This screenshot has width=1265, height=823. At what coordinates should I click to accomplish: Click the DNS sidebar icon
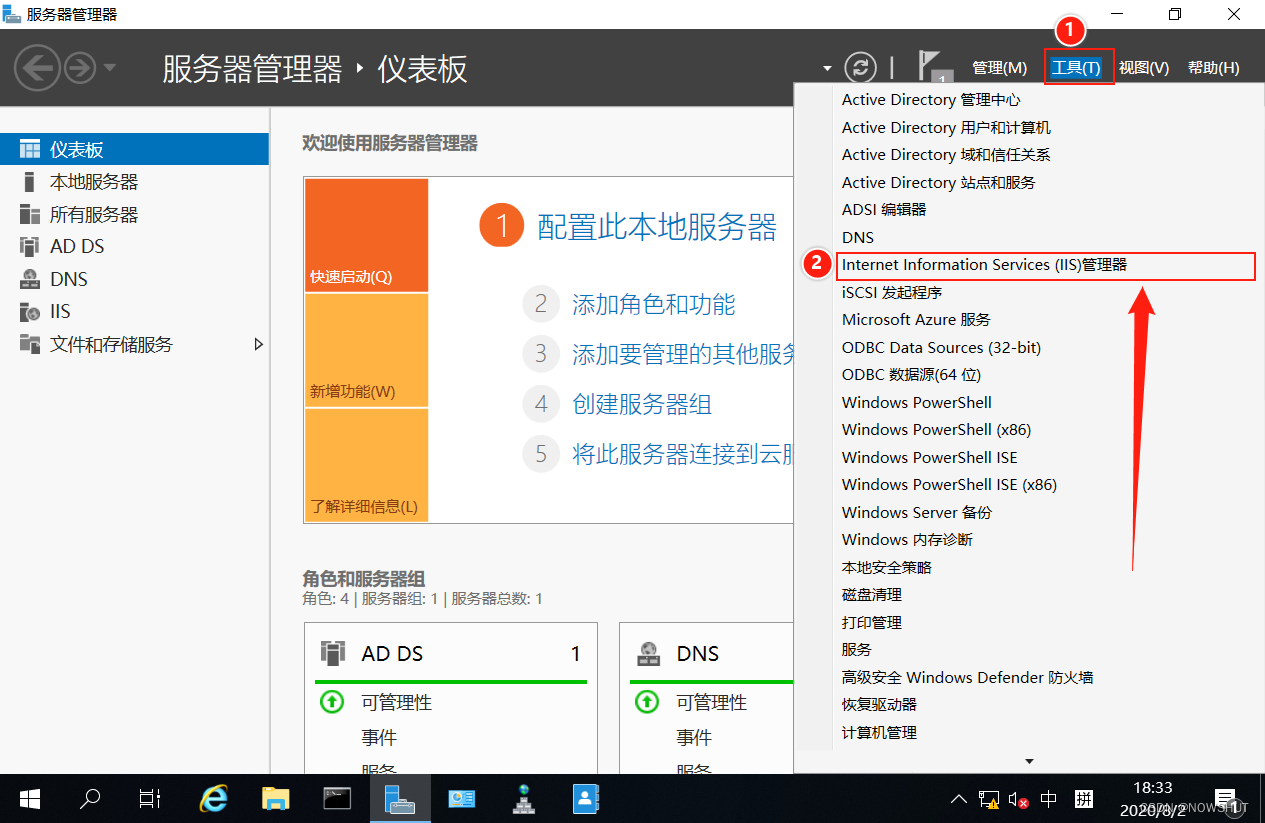click(30, 279)
